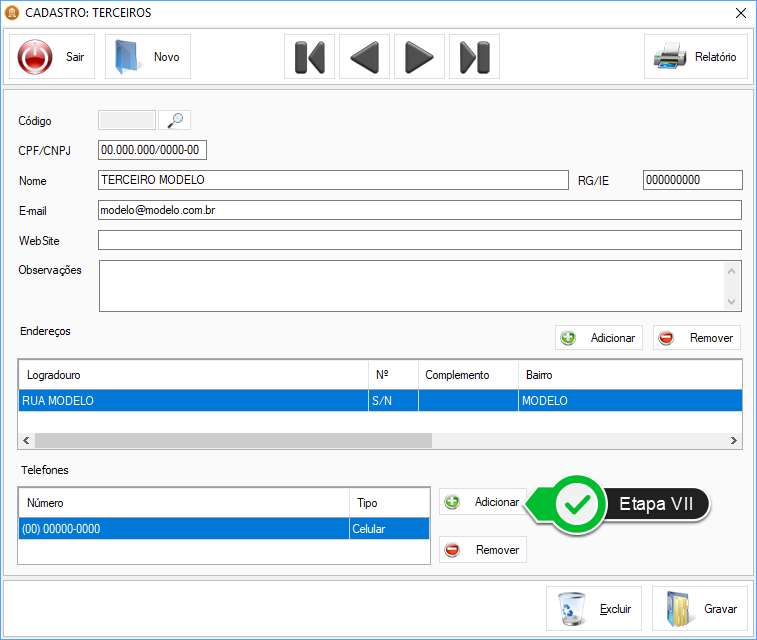
Task: Delete the record with Excluir
Action: point(594,609)
